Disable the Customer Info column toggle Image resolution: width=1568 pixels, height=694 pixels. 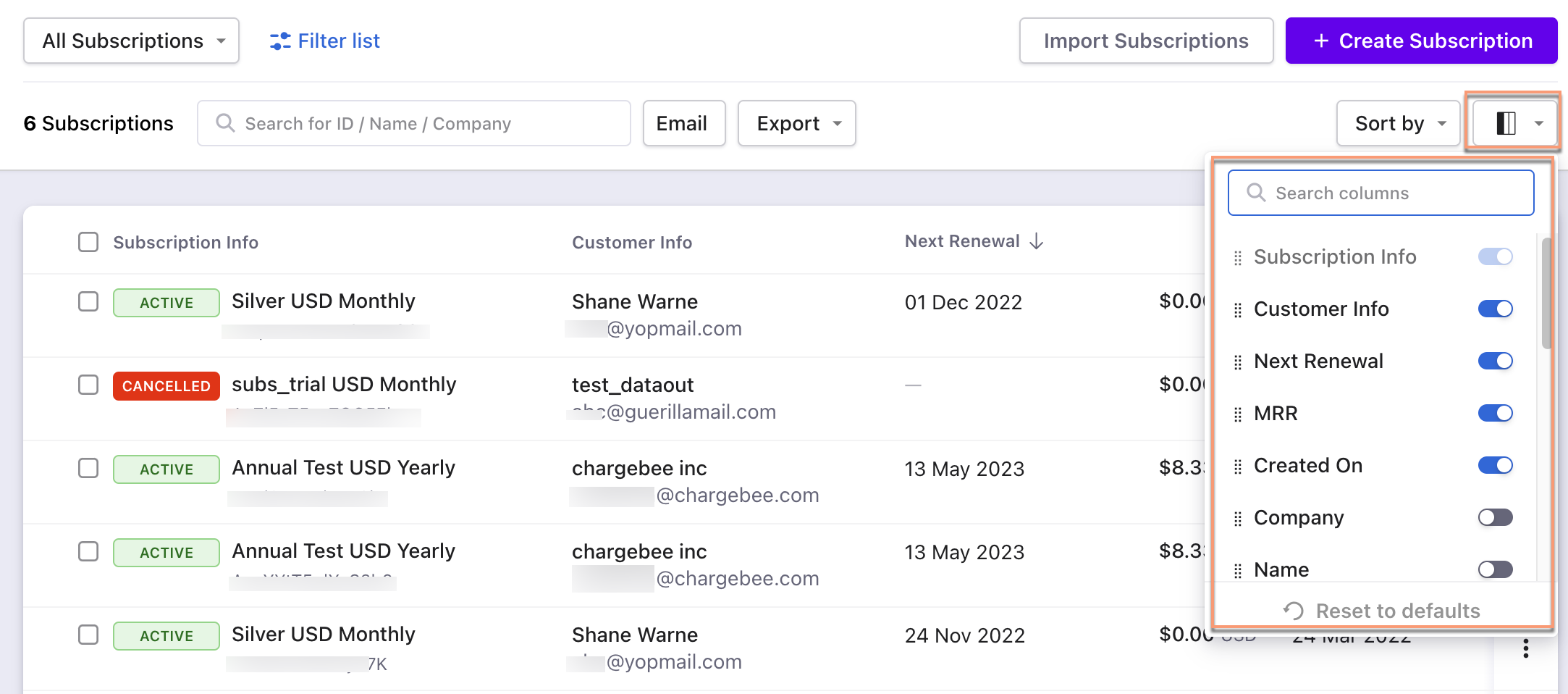(1495, 309)
